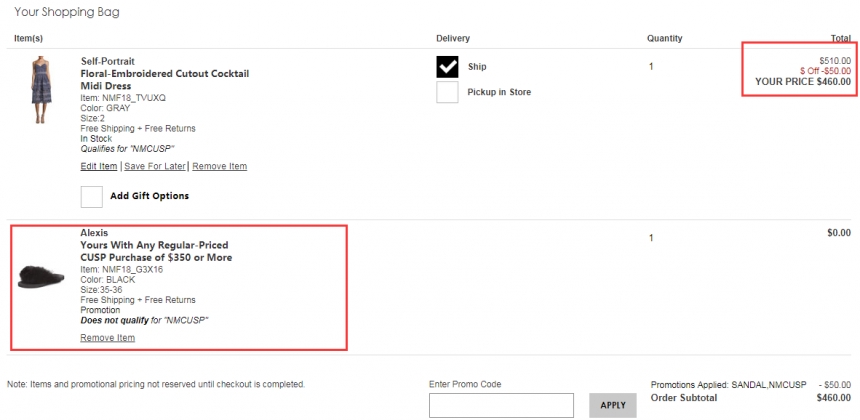860x420 pixels.
Task: Click 'Size:2' on the dress
Action: point(93,118)
